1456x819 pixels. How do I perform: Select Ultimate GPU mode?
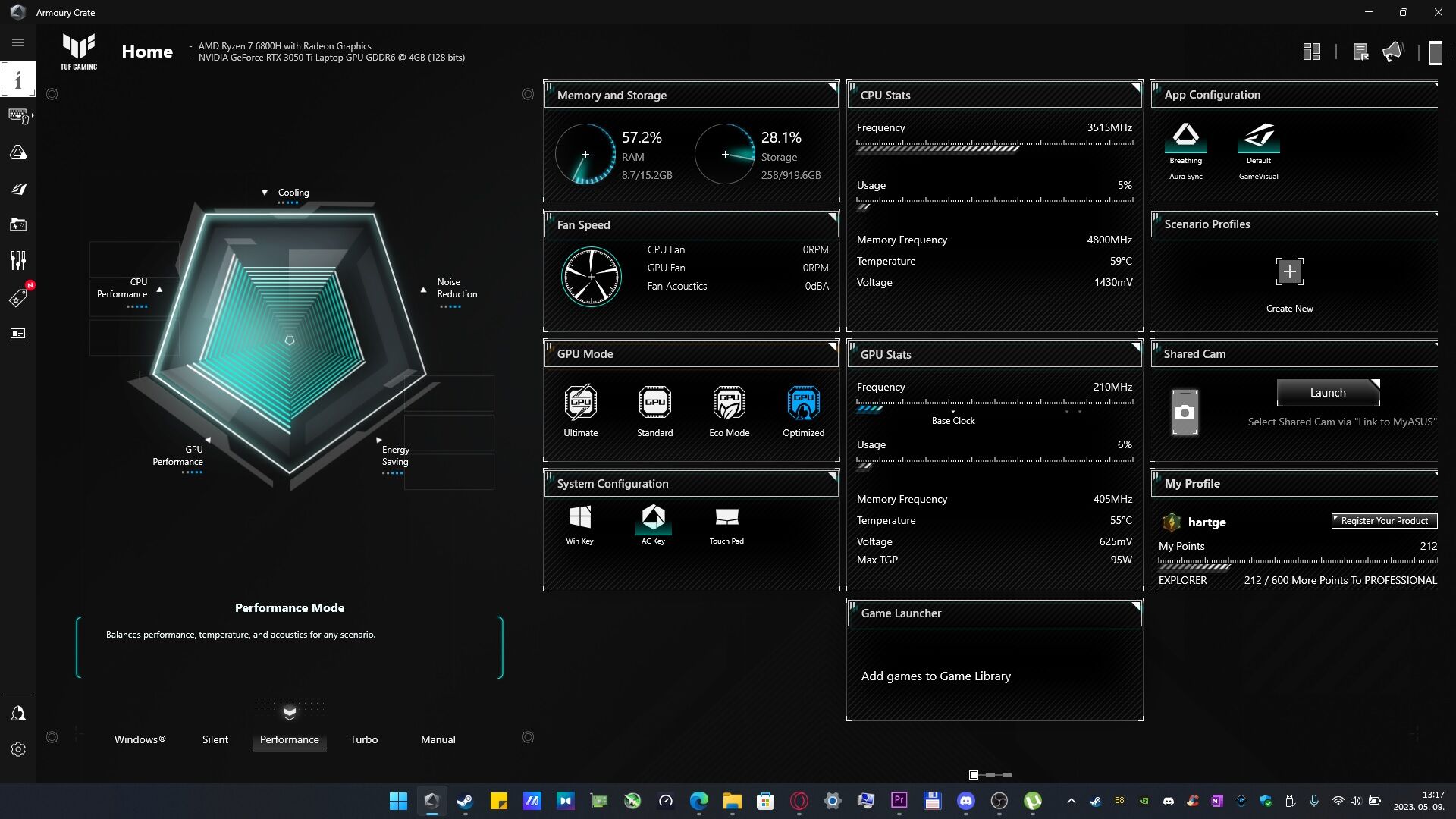point(581,411)
